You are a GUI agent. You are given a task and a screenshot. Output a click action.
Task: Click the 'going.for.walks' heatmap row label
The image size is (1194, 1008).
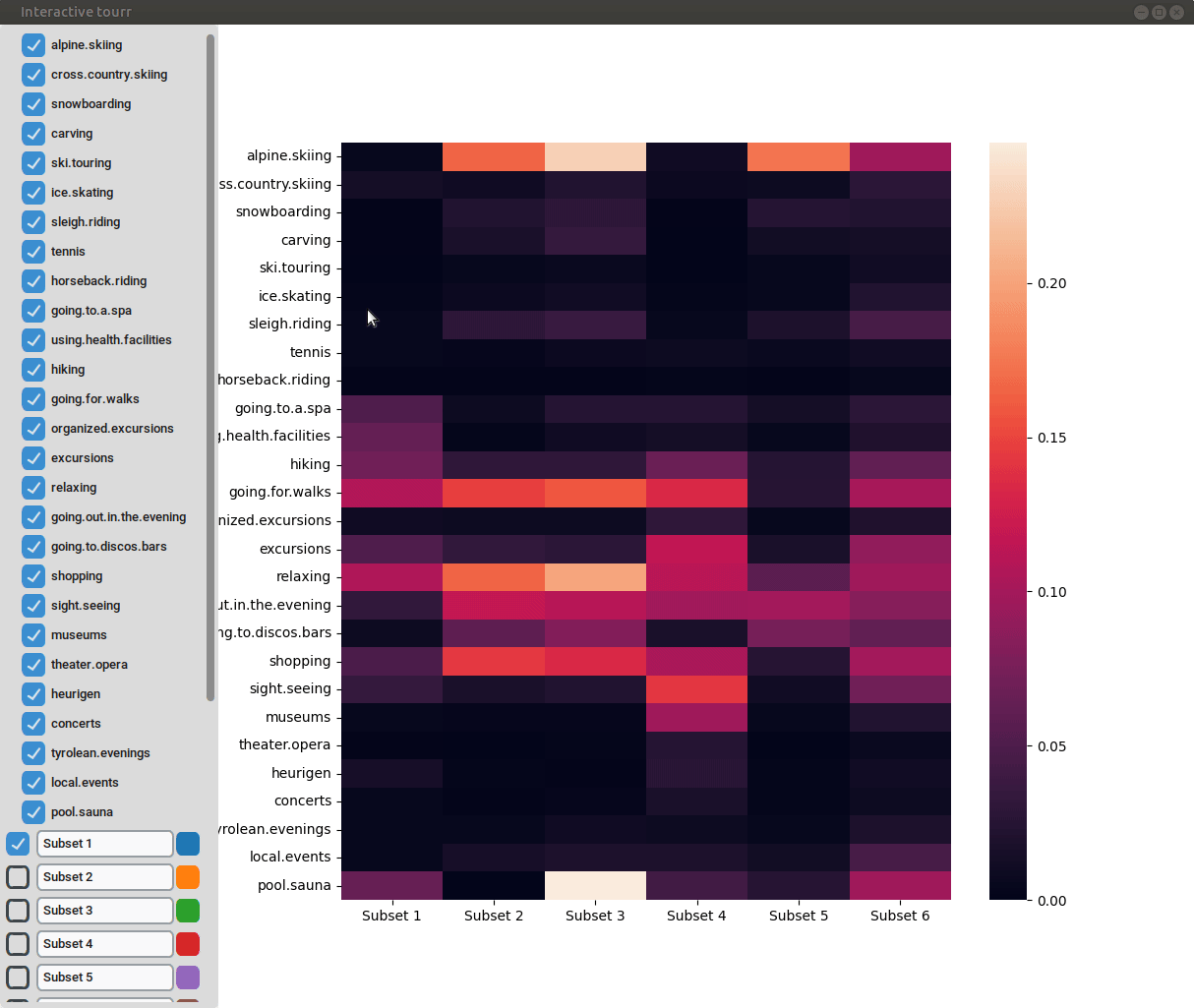tap(280, 492)
